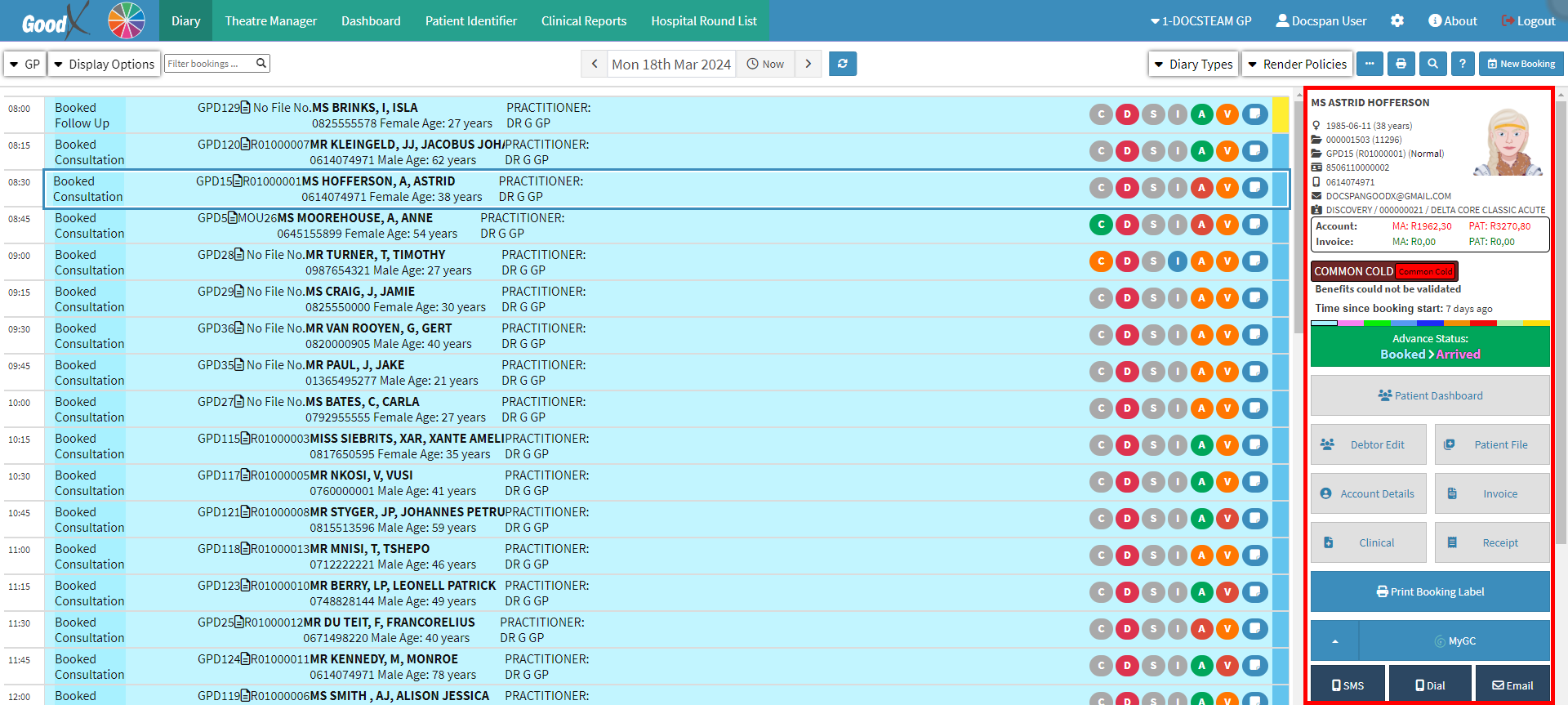Click the colorful pinwheel logo icon

point(127,20)
